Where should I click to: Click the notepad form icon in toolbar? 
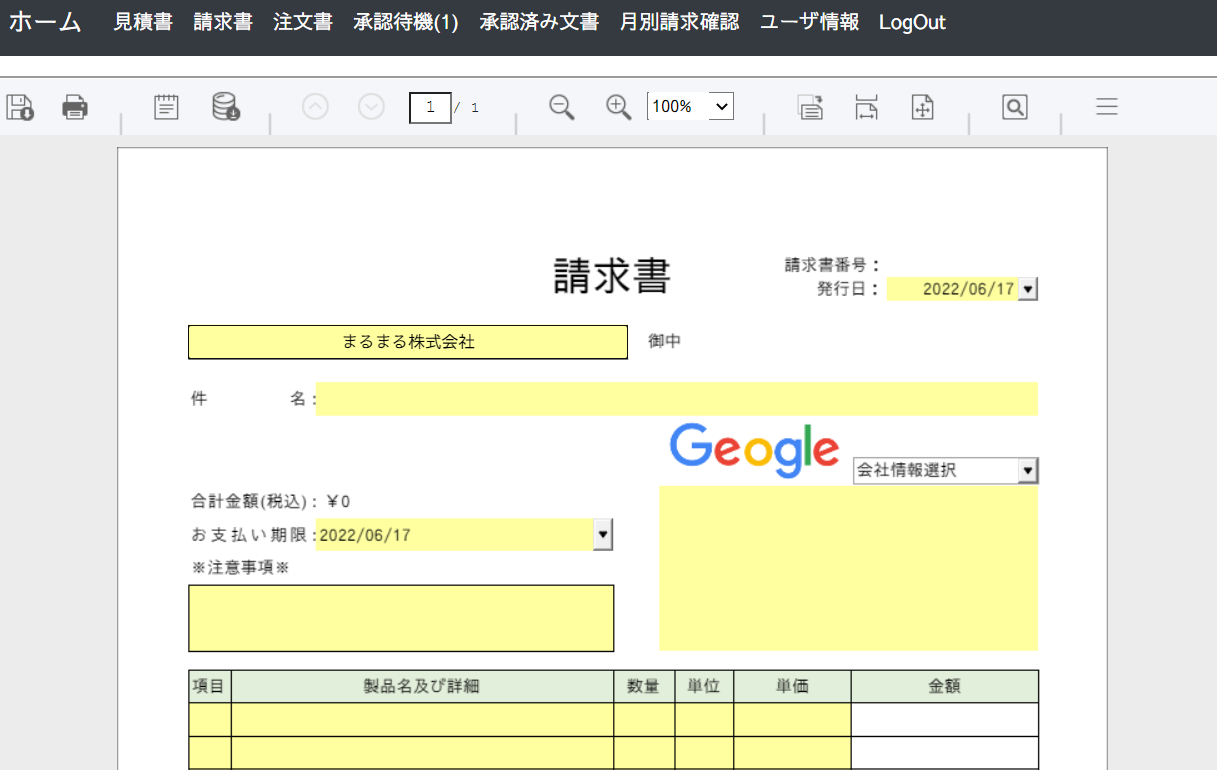pos(166,107)
